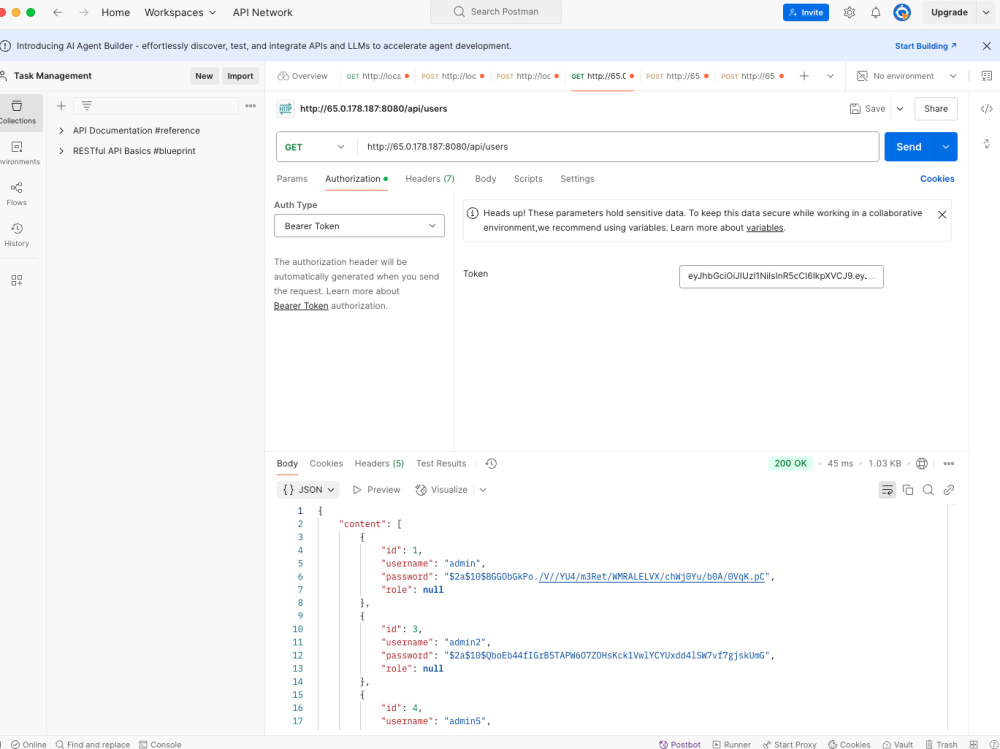The height and width of the screenshot is (749, 1000).
Task: Go back with the left arrow
Action: coord(57,12)
